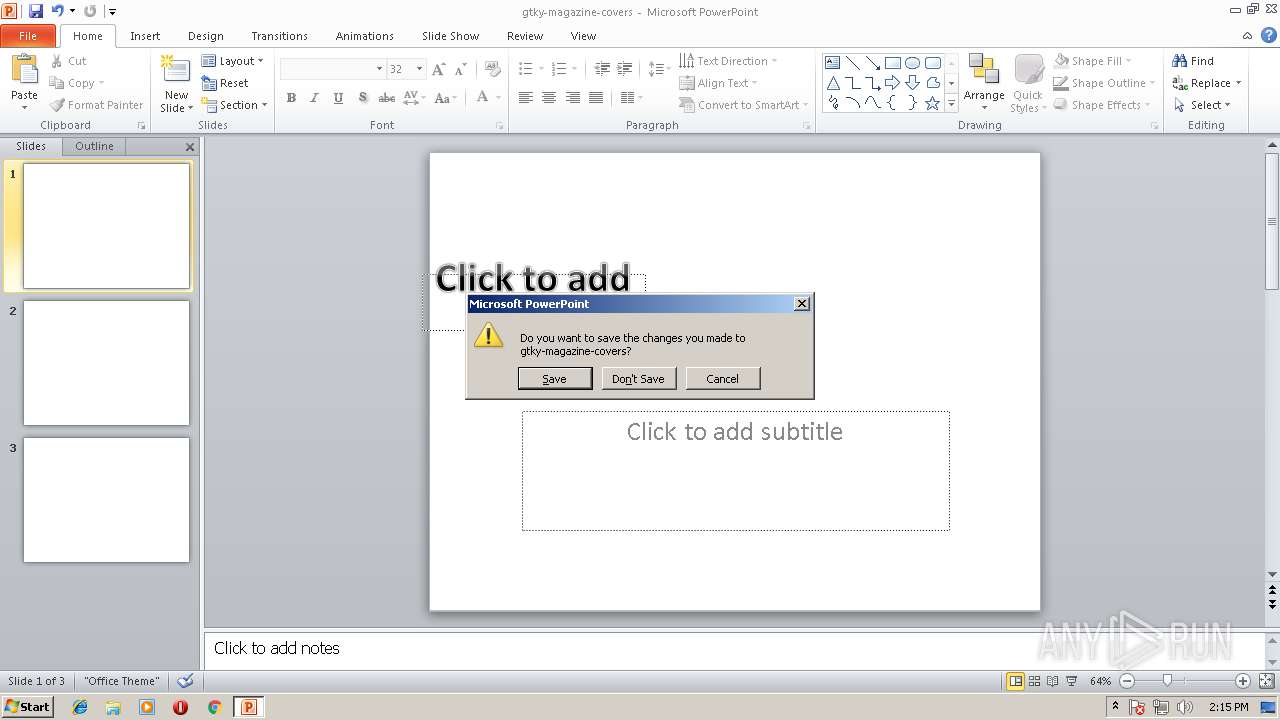Open the Align Text dropdown
This screenshot has height=720, width=1280.
pos(718,83)
